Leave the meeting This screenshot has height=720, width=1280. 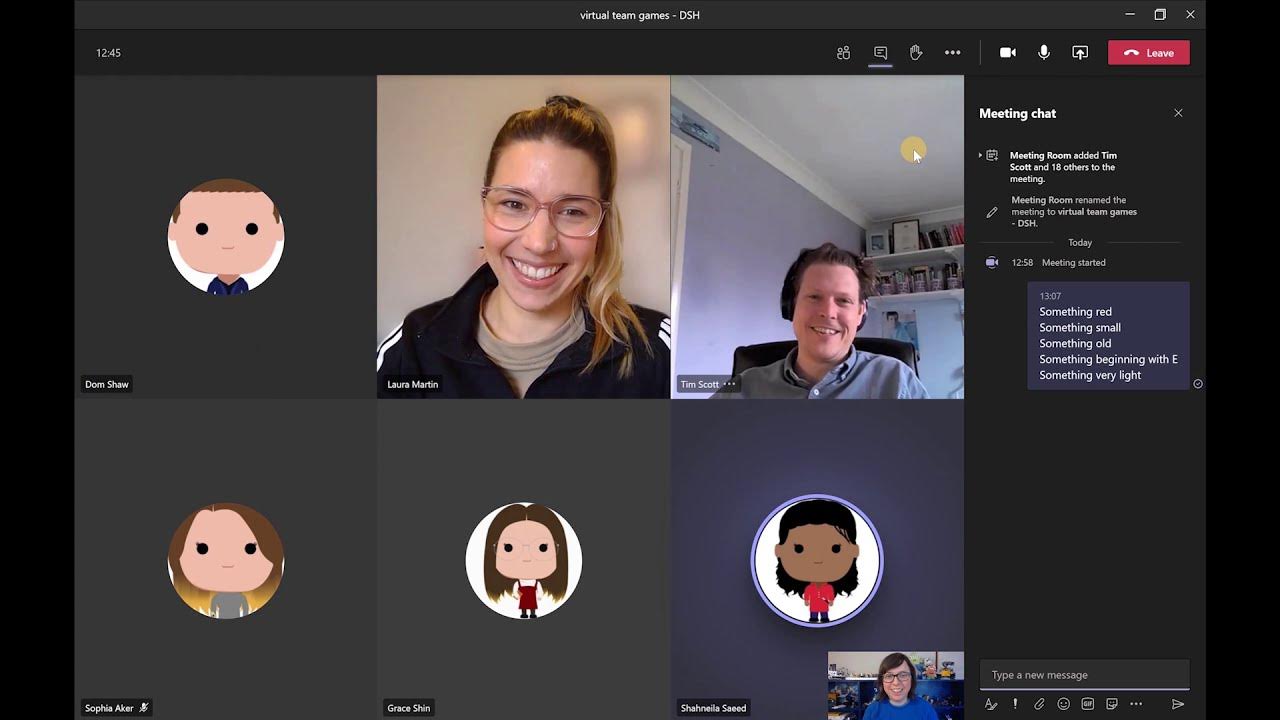point(1149,53)
